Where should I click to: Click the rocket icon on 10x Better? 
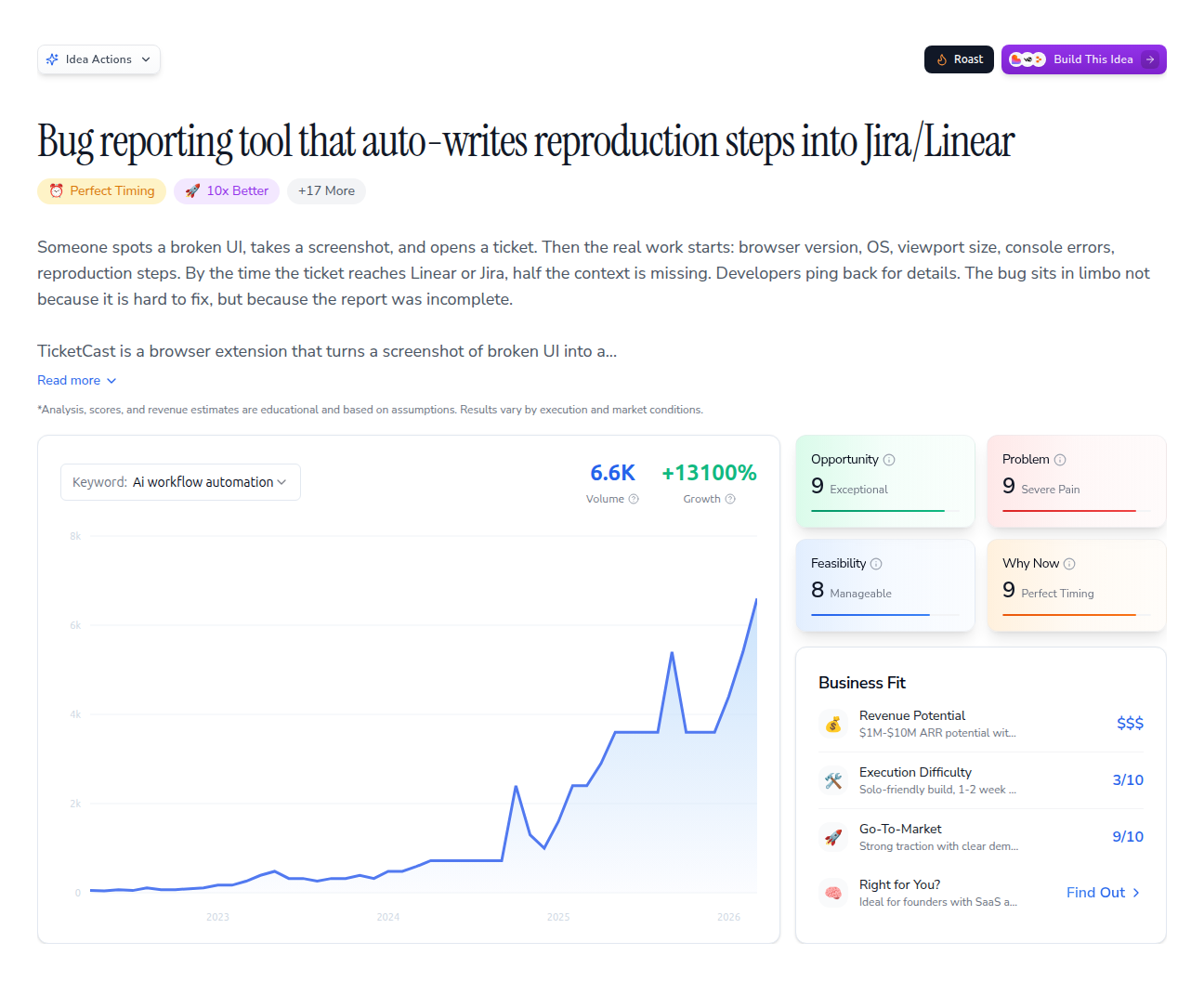coord(192,190)
